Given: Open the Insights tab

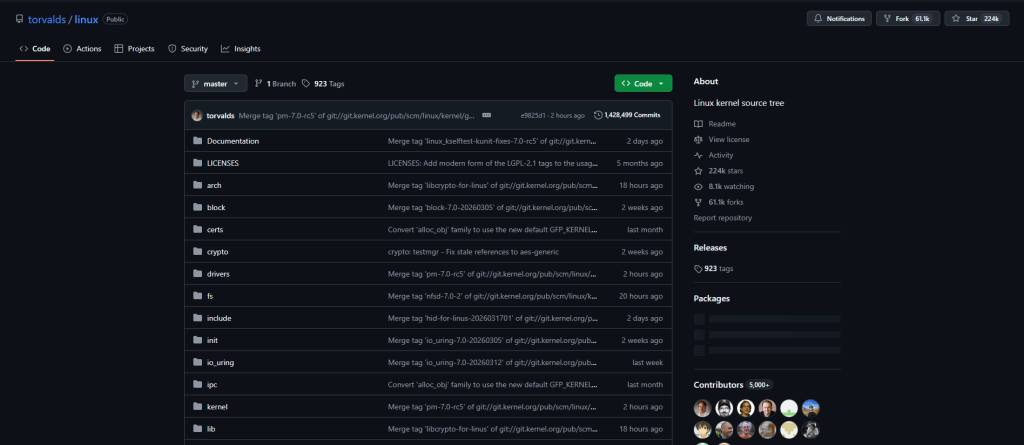Looking at the screenshot, I should click(240, 49).
